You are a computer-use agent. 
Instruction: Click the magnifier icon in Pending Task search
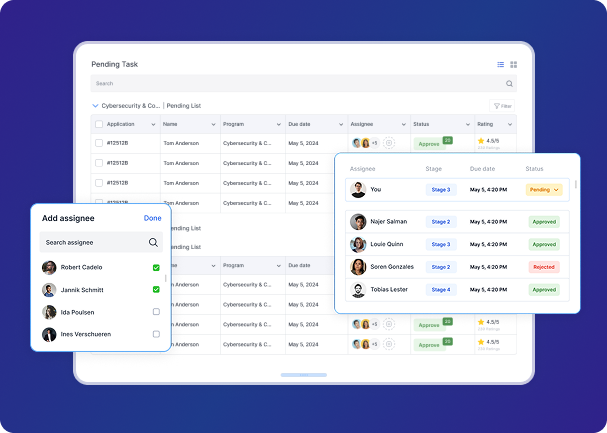tap(509, 84)
